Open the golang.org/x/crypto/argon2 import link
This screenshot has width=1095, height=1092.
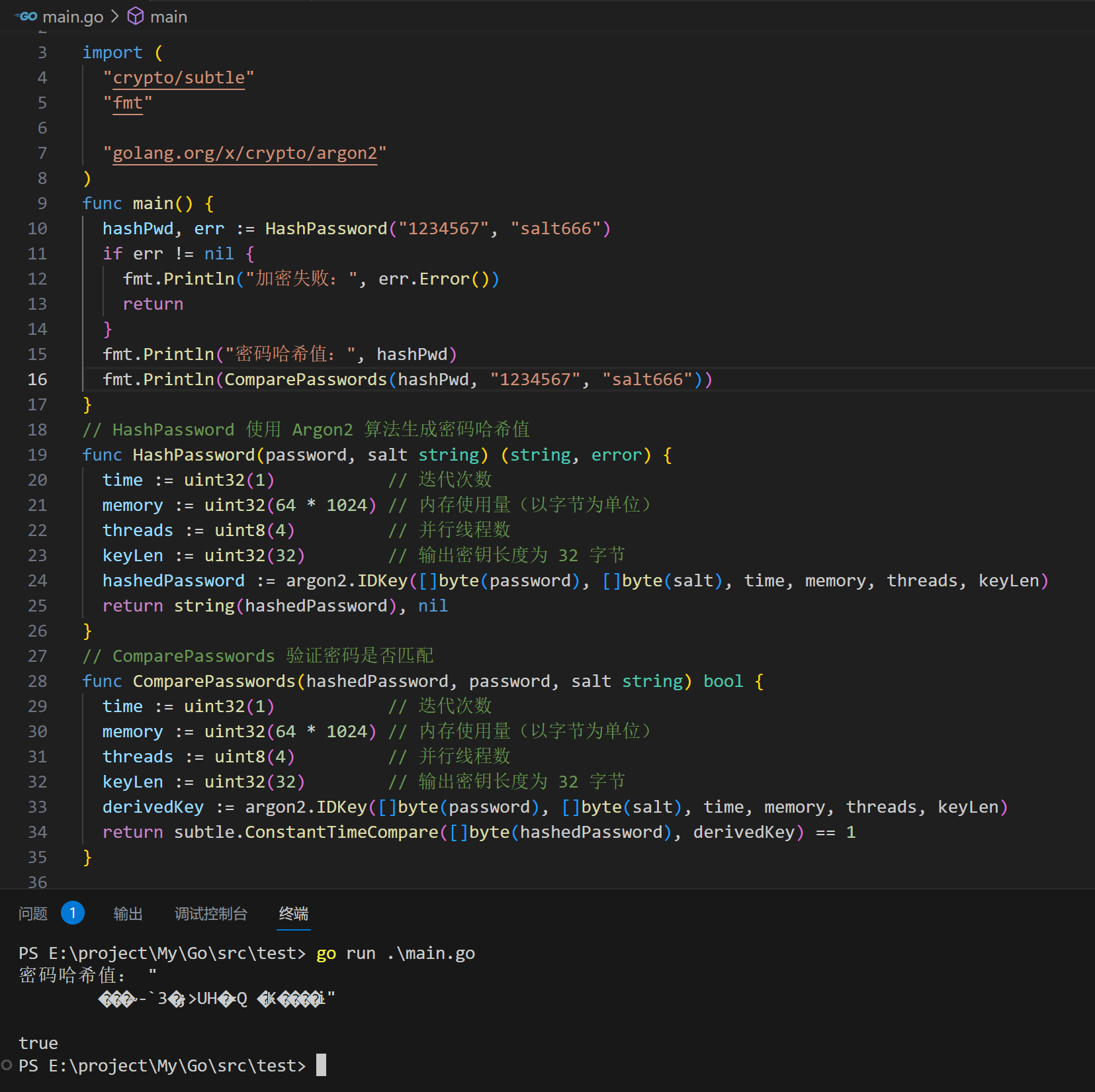click(245, 154)
